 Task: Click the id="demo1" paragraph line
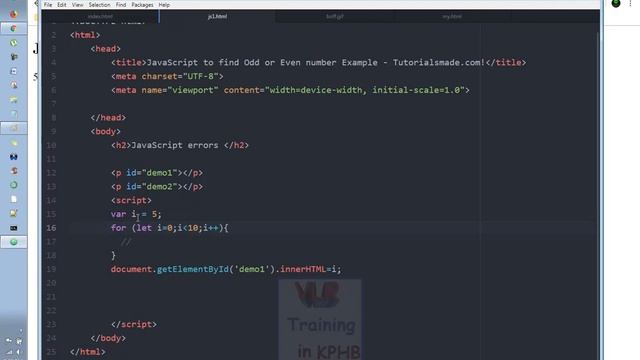tap(157, 173)
